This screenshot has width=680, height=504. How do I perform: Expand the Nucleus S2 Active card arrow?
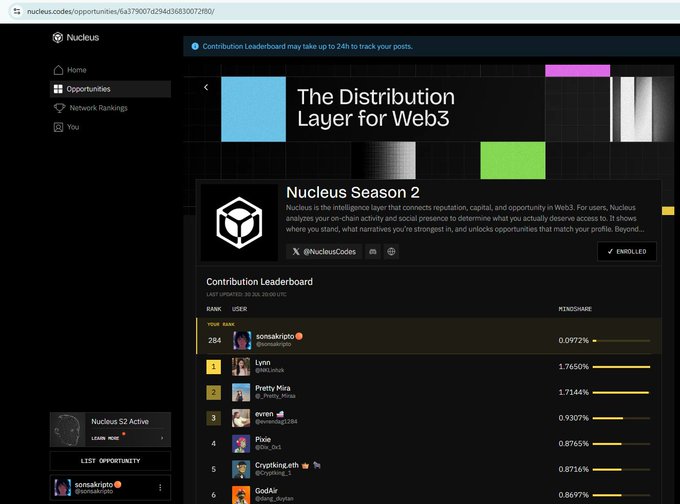click(162, 438)
